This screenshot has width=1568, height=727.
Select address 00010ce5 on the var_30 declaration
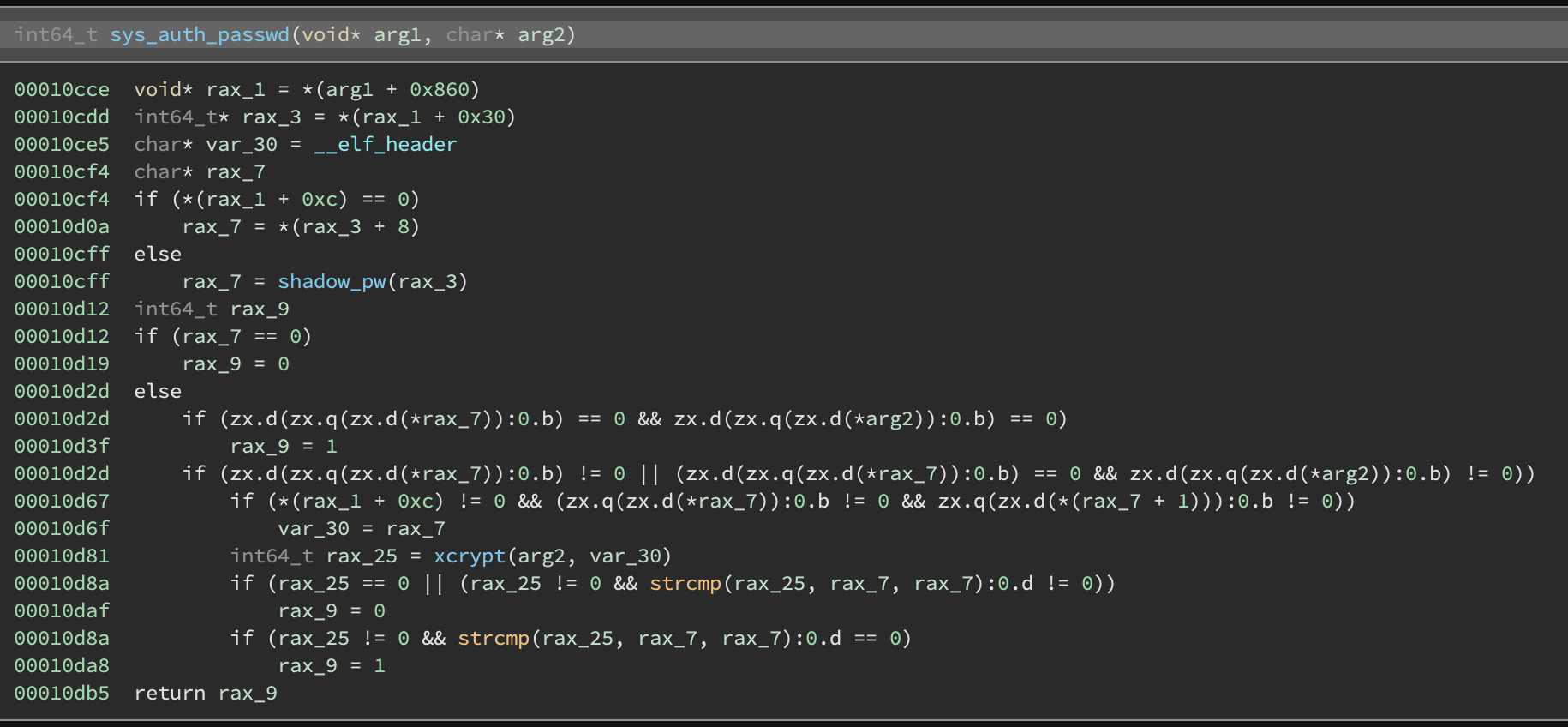62,144
